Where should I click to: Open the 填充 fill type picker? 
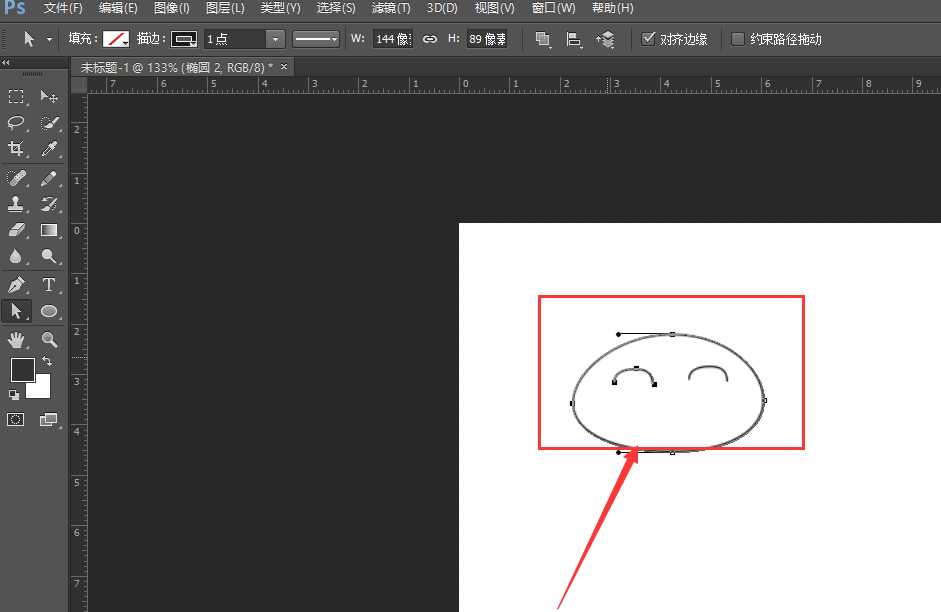click(x=116, y=39)
